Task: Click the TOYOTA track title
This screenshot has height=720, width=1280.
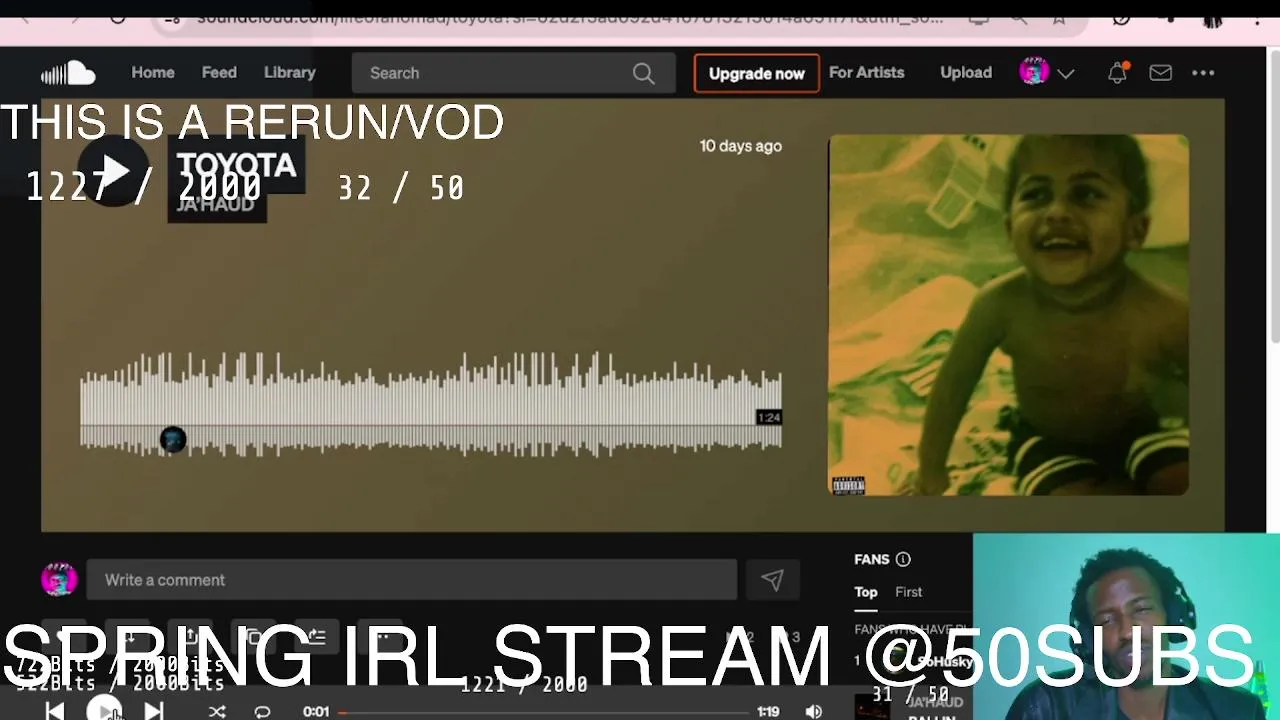Action: point(237,165)
